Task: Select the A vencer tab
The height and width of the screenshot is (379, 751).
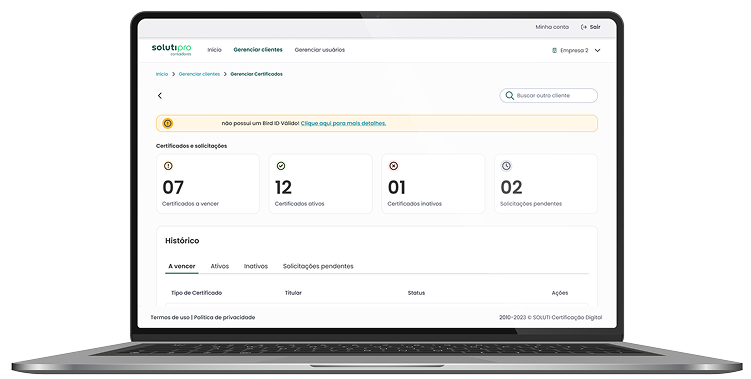Action: click(x=182, y=266)
